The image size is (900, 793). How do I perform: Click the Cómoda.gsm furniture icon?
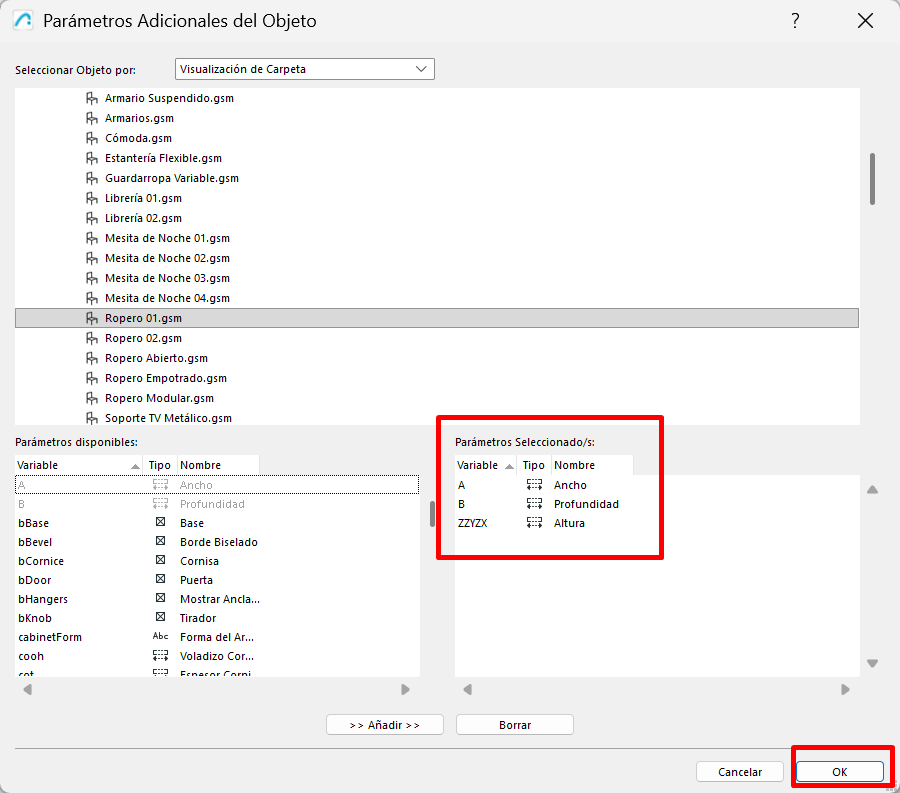pyautogui.click(x=92, y=138)
